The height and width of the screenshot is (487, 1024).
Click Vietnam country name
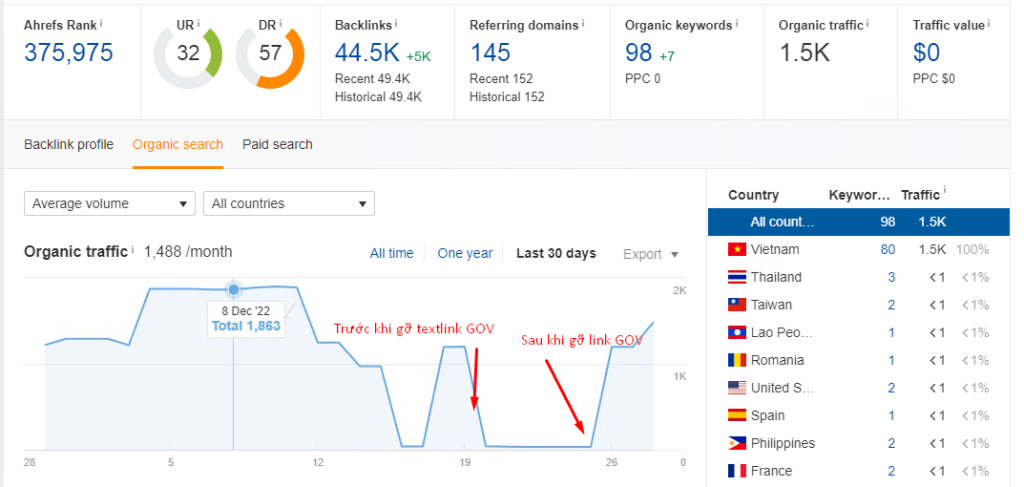pos(775,249)
